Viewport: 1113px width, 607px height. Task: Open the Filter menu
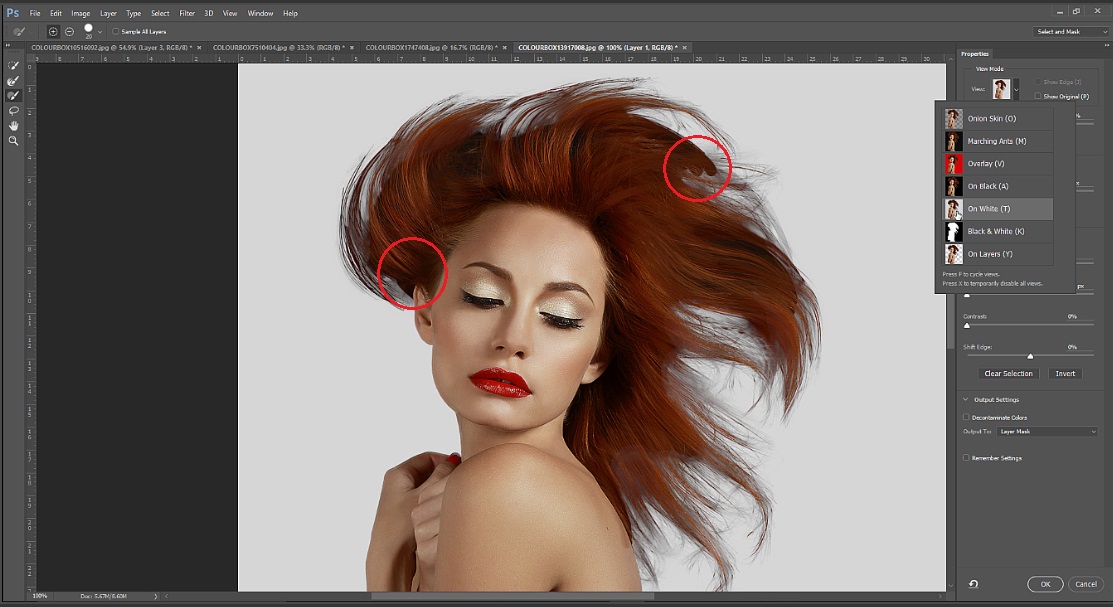click(187, 13)
